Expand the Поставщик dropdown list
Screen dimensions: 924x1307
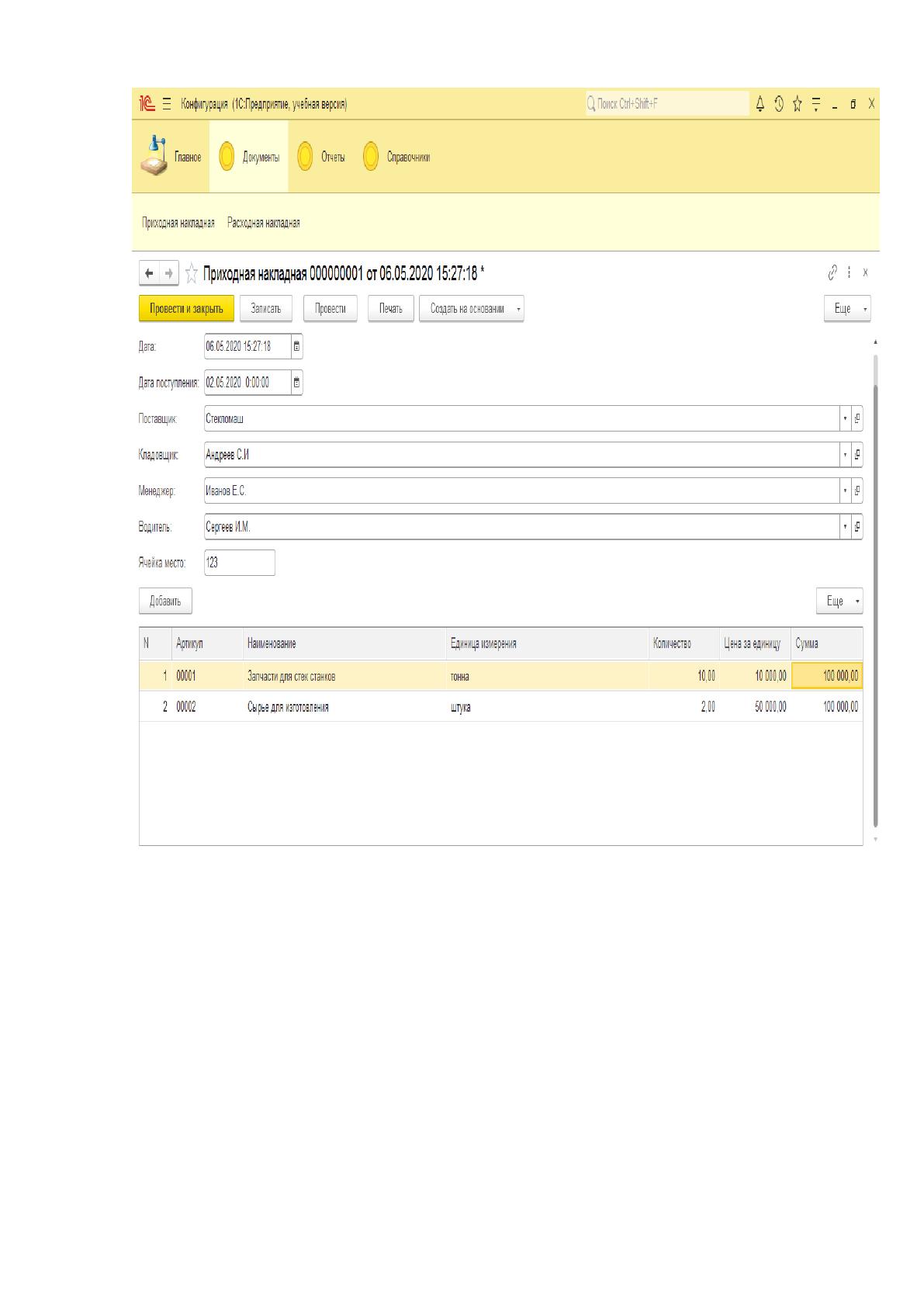pos(845,419)
